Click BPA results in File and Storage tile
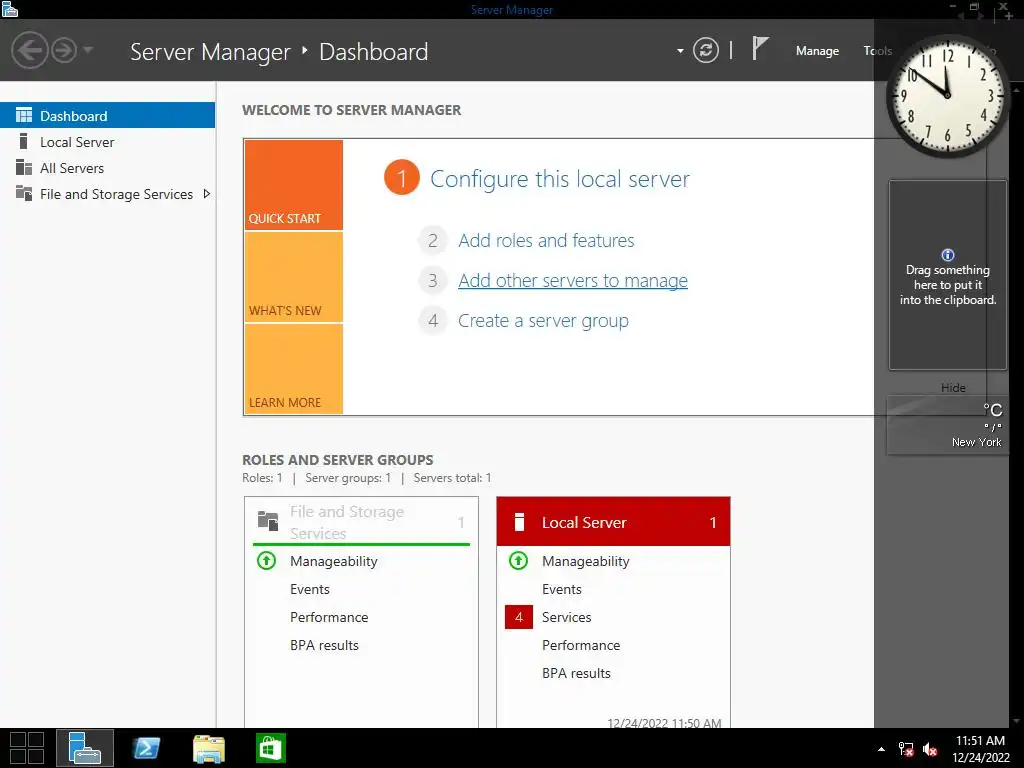 click(x=325, y=645)
